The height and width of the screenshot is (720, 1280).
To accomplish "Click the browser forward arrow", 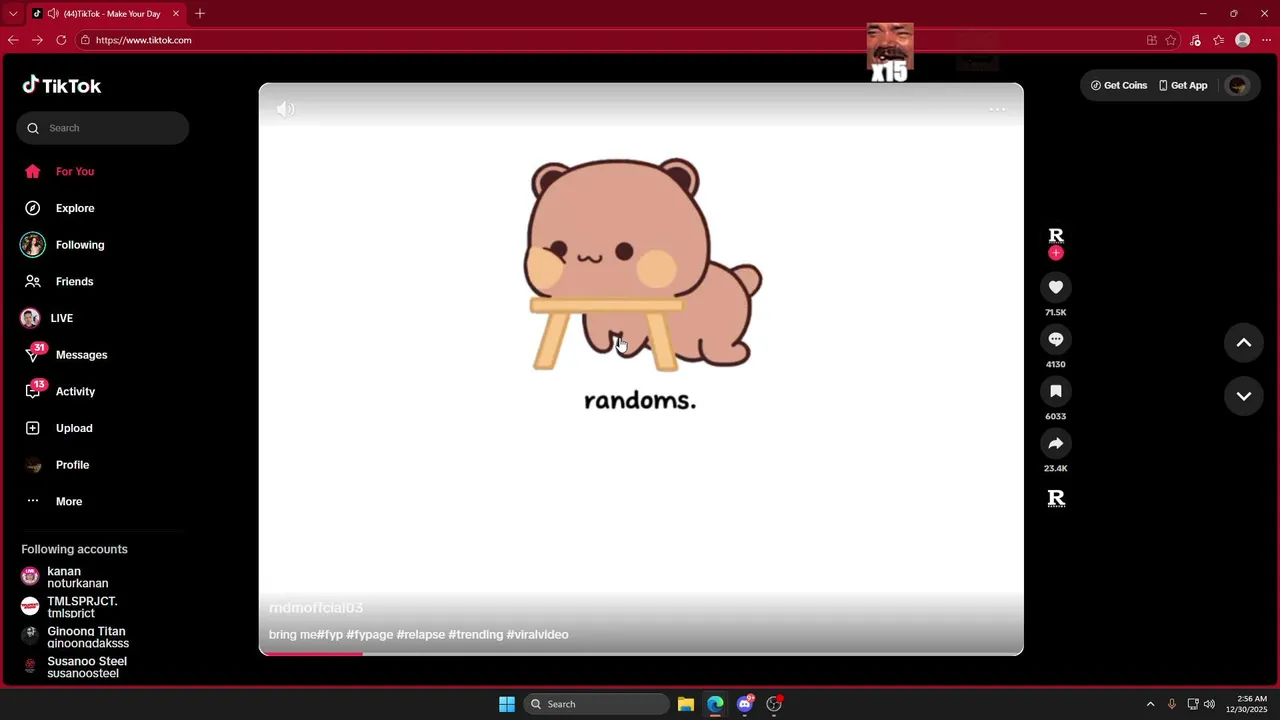I will point(37,40).
